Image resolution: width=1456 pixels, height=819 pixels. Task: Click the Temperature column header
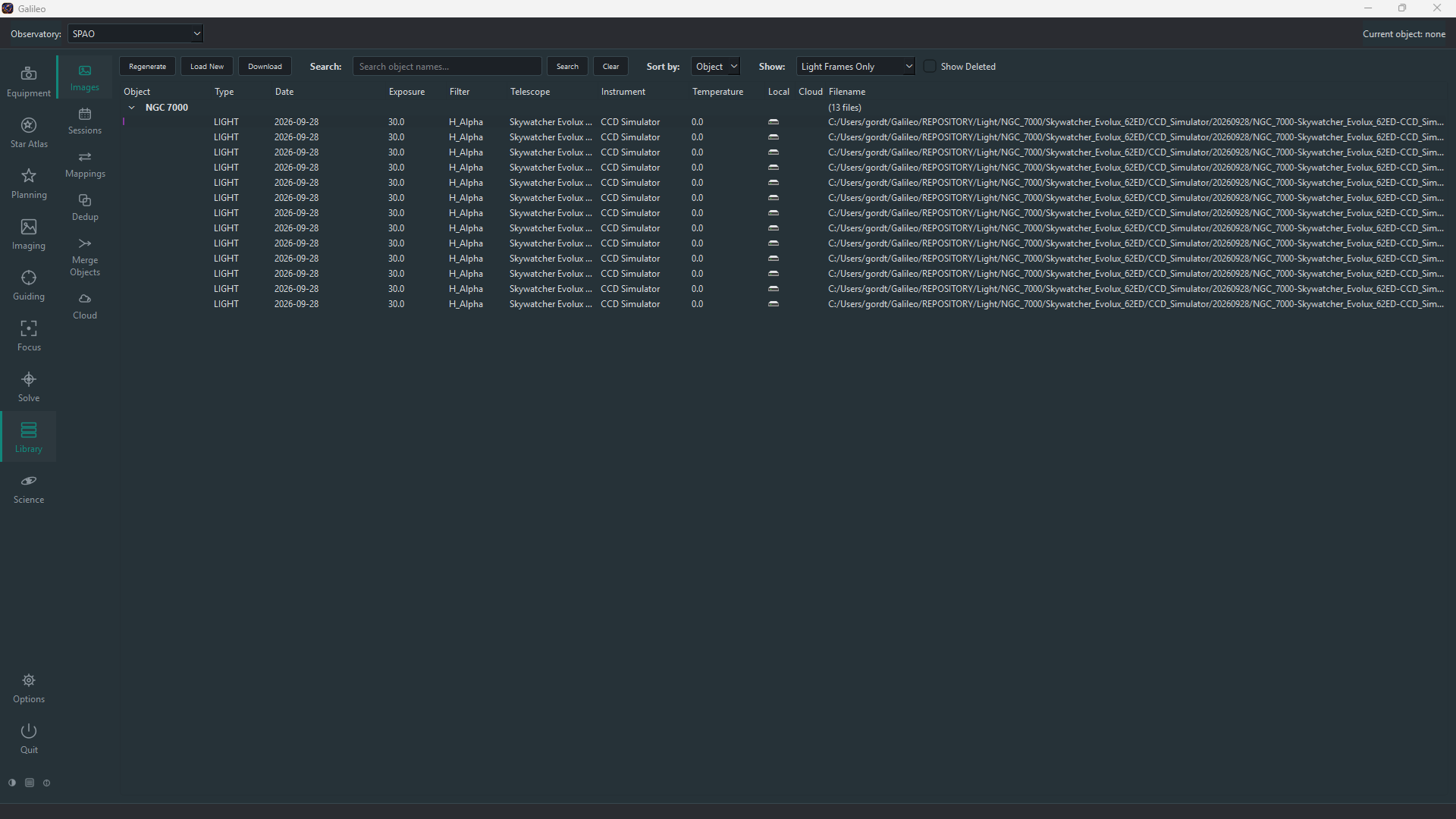click(x=717, y=92)
